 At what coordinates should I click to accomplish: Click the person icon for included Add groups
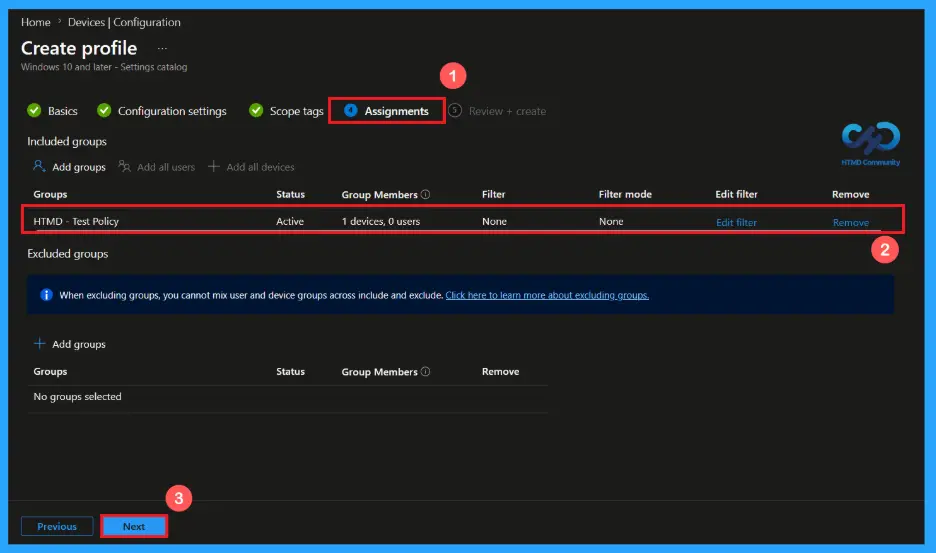[x=39, y=166]
